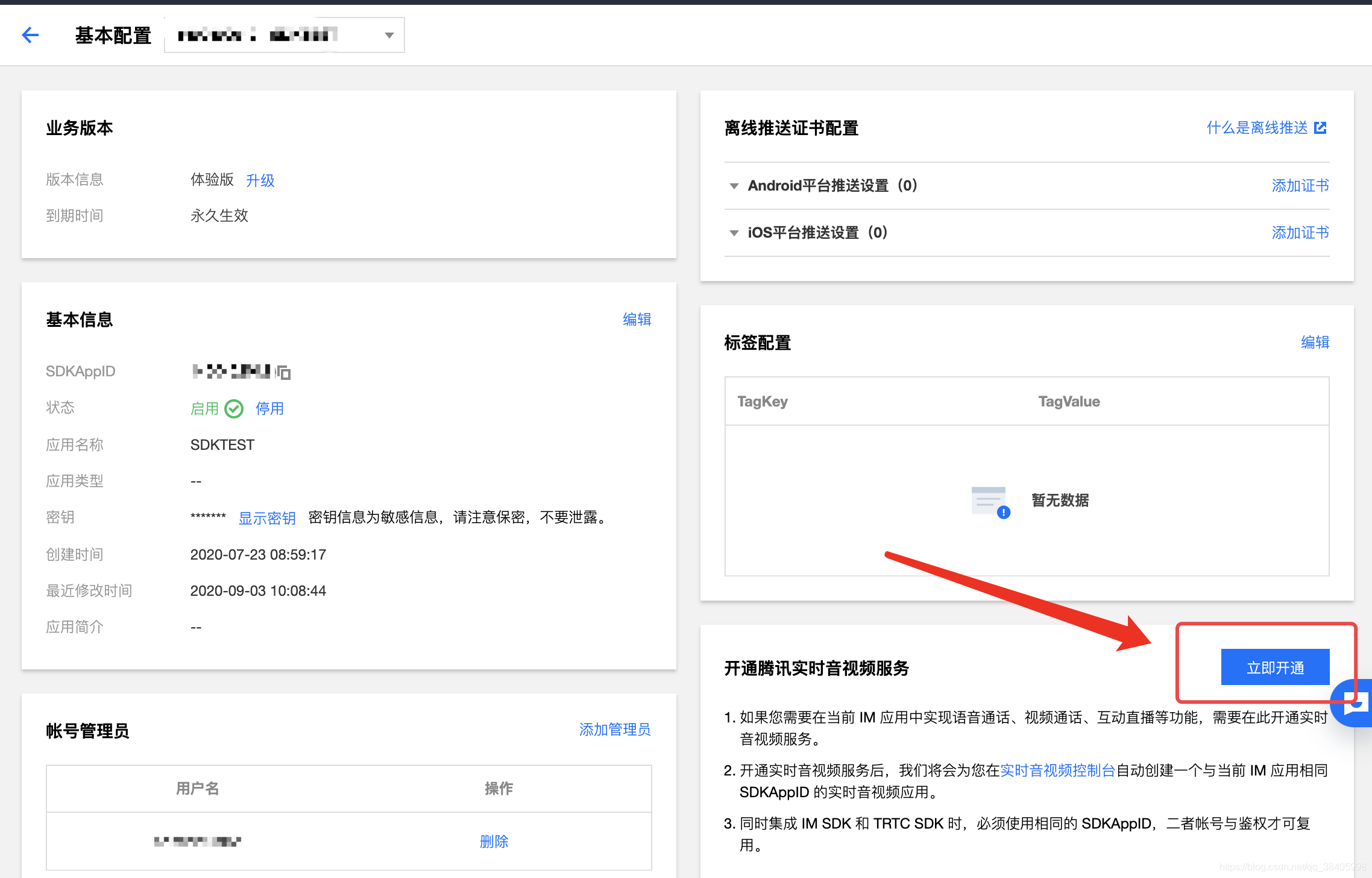Click the 添加管理员 link
Screen dimensions: 1372x878
(614, 730)
